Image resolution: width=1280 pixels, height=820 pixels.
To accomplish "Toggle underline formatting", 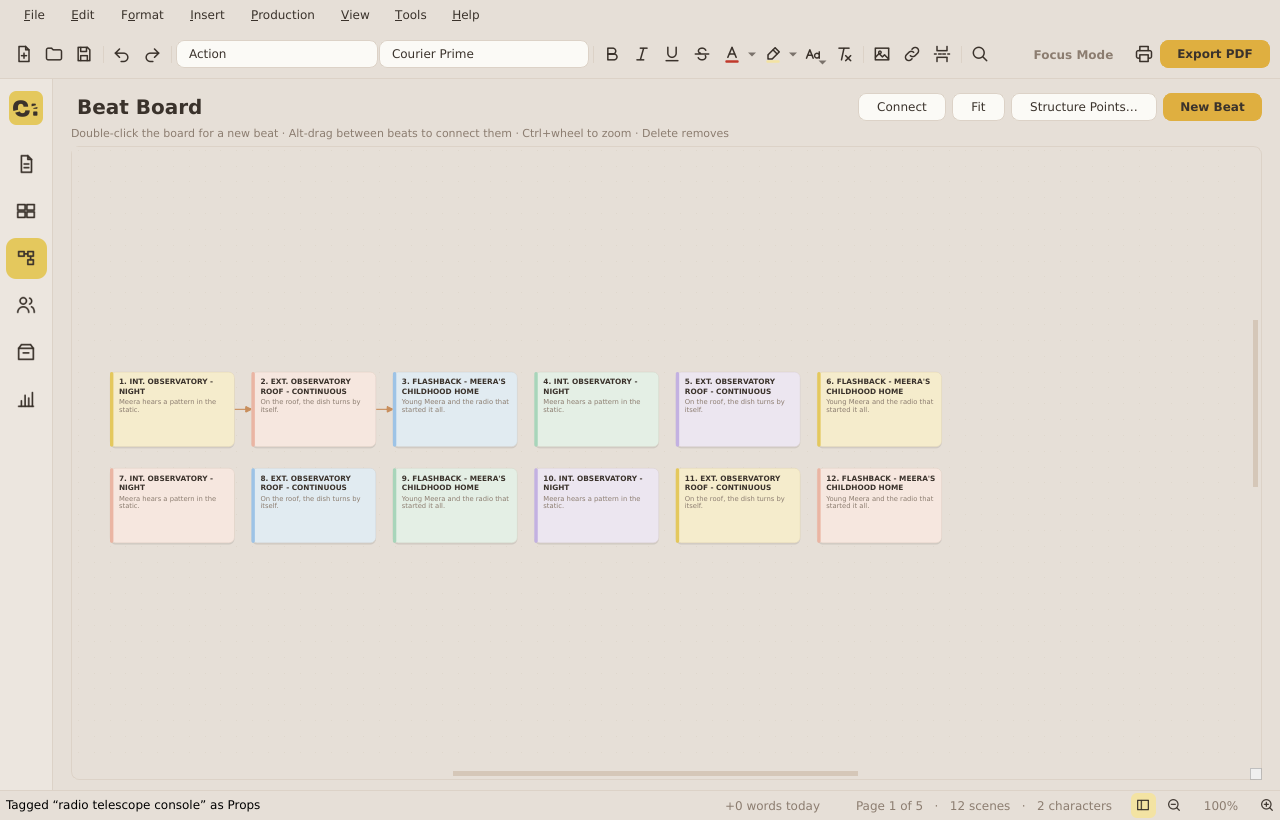I will pyautogui.click(x=672, y=54).
